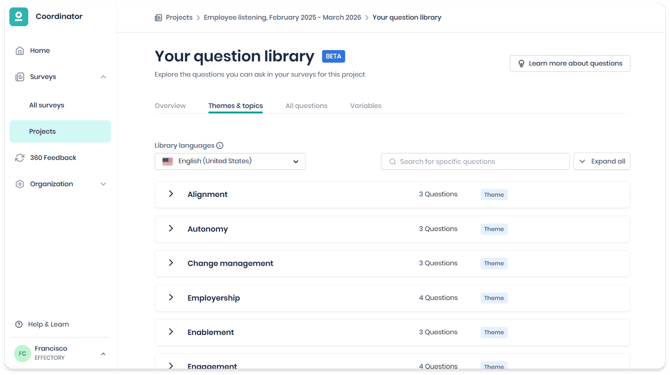Image resolution: width=670 pixels, height=375 pixels.
Task: Click the breadcrumb Projects icon
Action: [x=158, y=18]
